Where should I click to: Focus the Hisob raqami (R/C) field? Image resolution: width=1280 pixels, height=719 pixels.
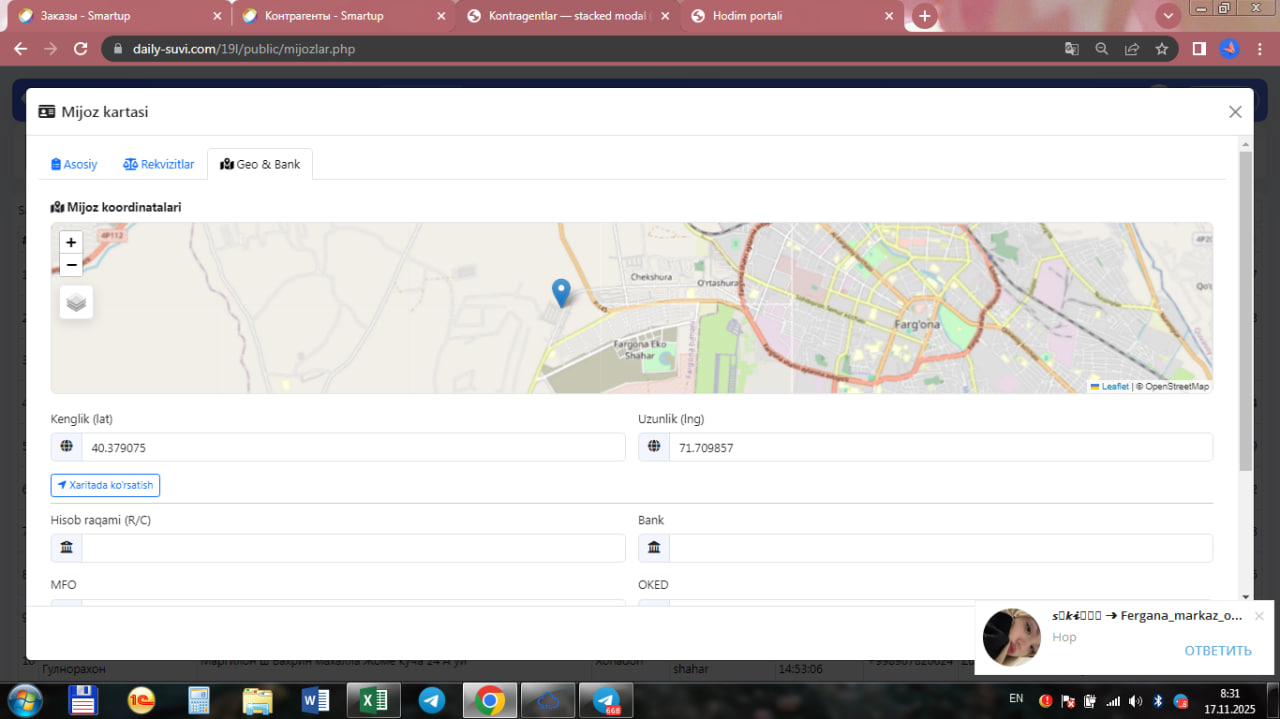(352, 548)
